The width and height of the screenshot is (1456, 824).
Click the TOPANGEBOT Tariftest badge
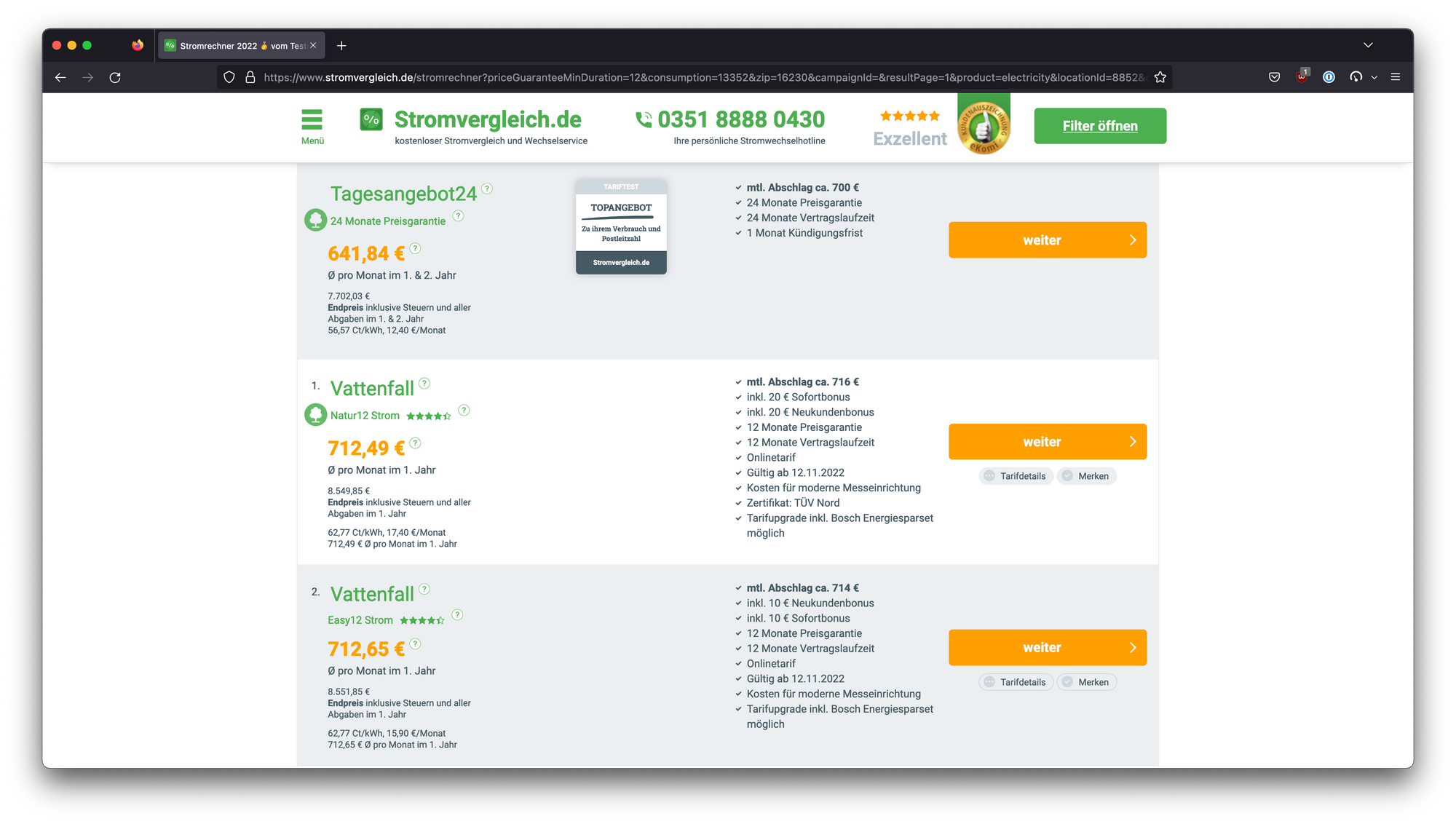621,226
